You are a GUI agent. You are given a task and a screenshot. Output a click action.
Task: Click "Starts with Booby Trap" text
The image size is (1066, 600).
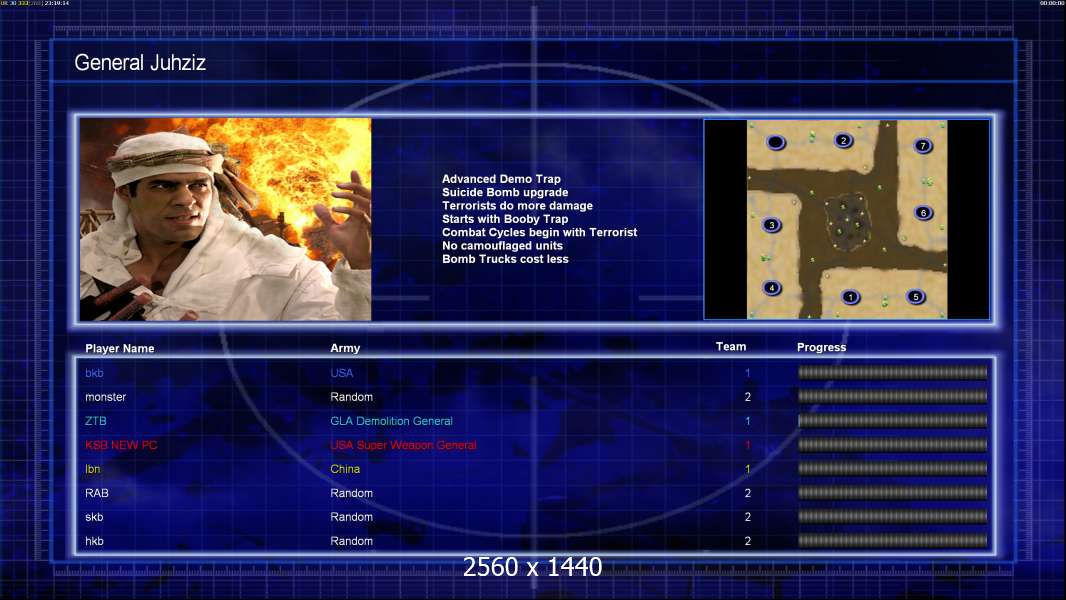(505, 219)
